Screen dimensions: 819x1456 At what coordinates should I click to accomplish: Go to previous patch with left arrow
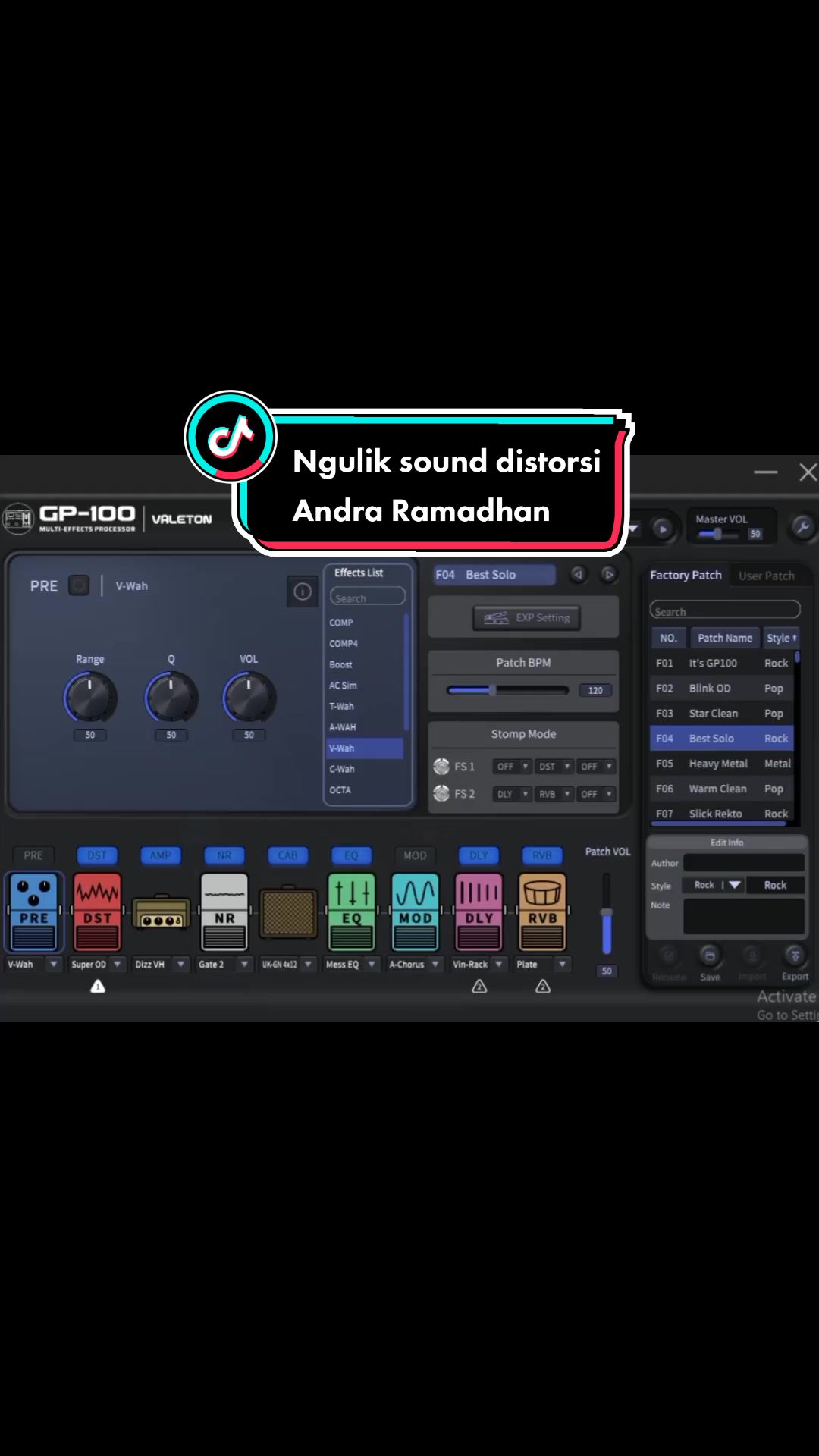(578, 575)
